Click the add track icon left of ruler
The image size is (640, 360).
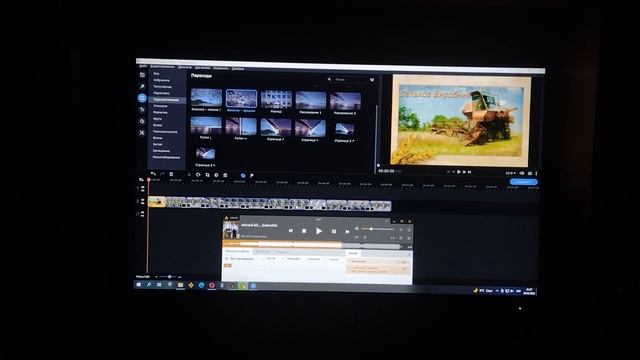(x=141, y=180)
